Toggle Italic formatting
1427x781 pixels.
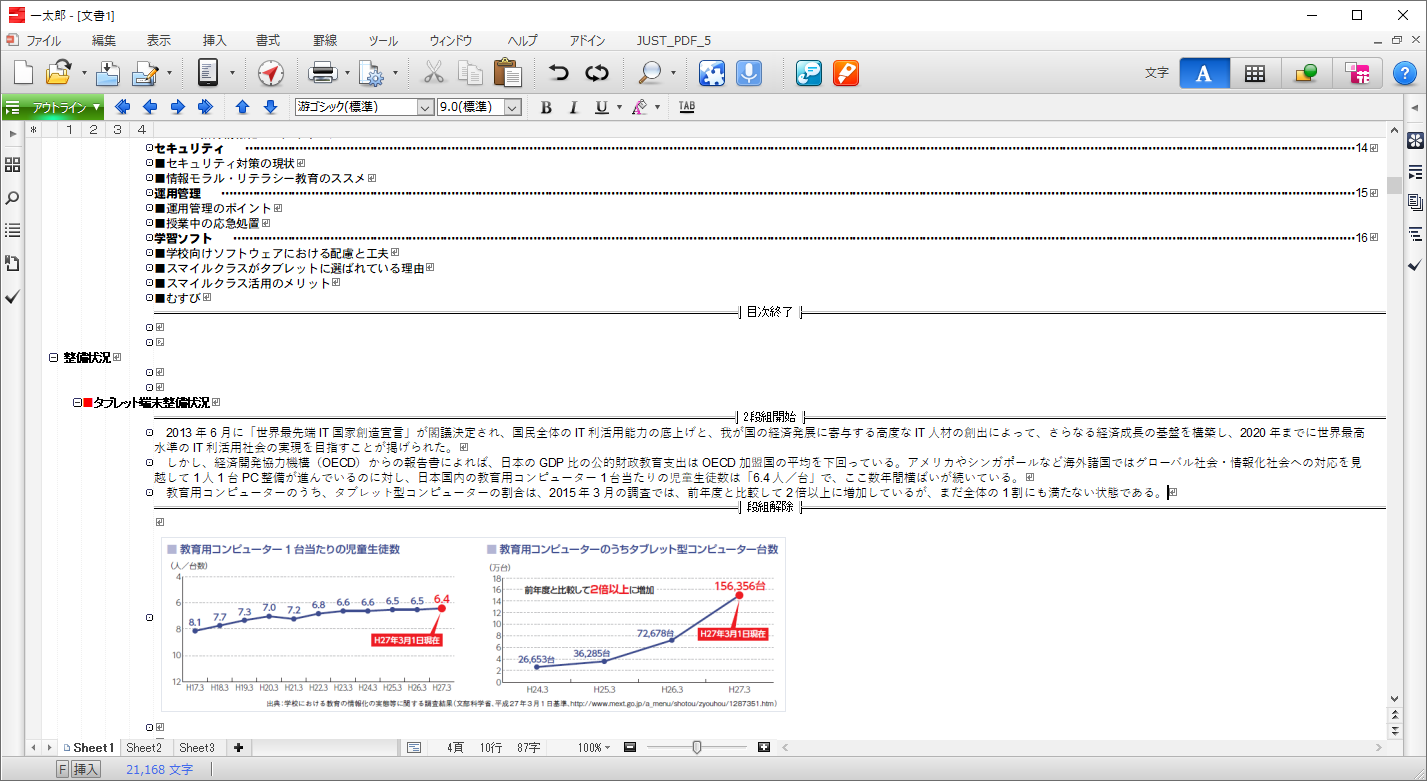pos(573,107)
